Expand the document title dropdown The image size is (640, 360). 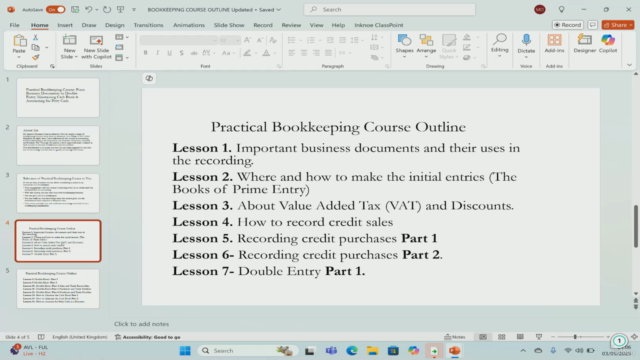click(278, 9)
